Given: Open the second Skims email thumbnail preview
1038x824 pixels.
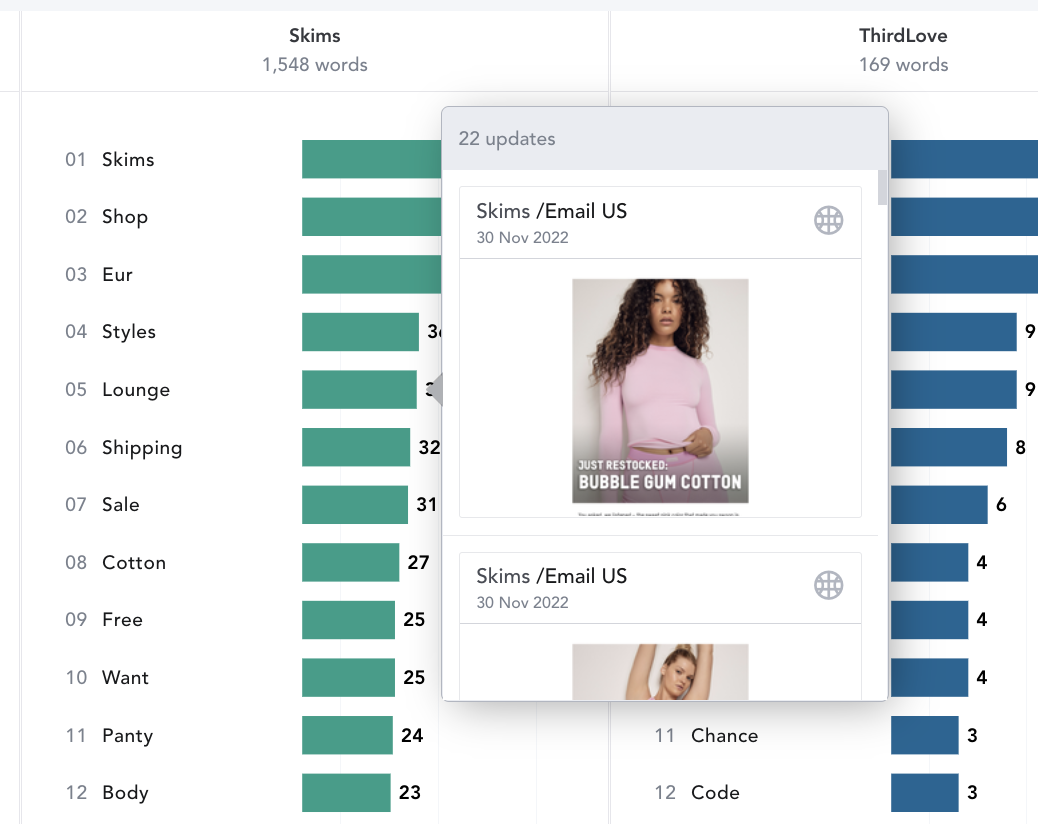Looking at the screenshot, I should click(660, 672).
